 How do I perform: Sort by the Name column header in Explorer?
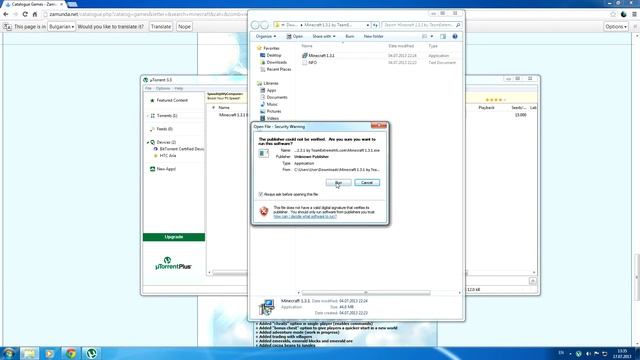307,46
